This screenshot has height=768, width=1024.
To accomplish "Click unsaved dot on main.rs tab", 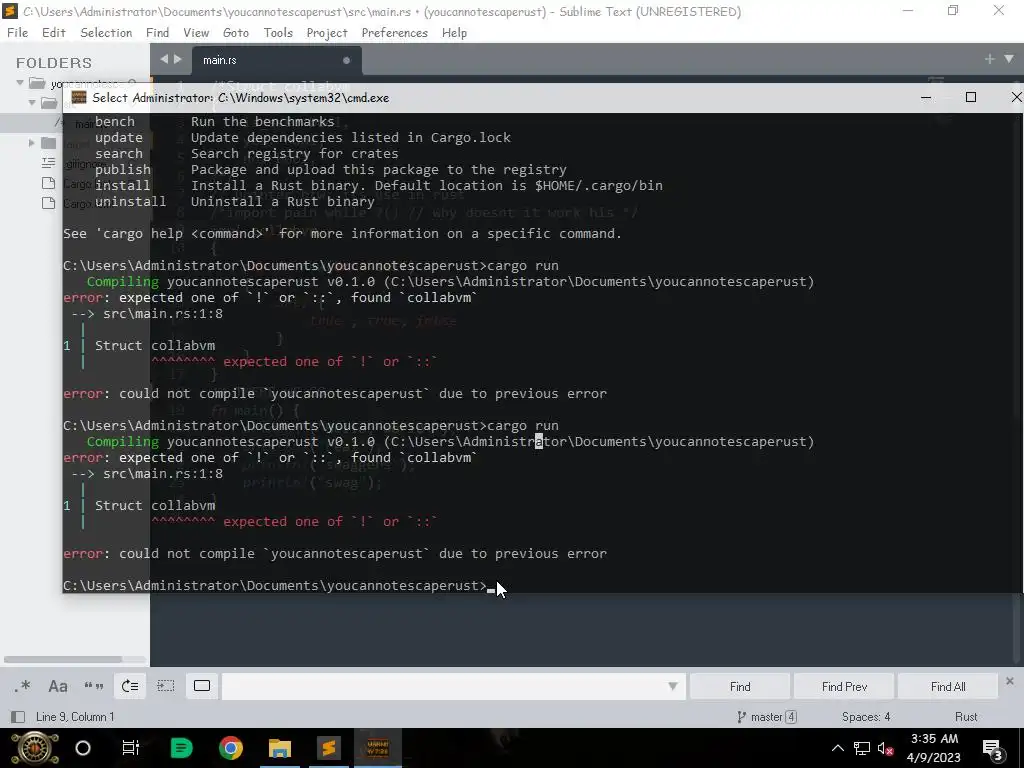I will [346, 60].
